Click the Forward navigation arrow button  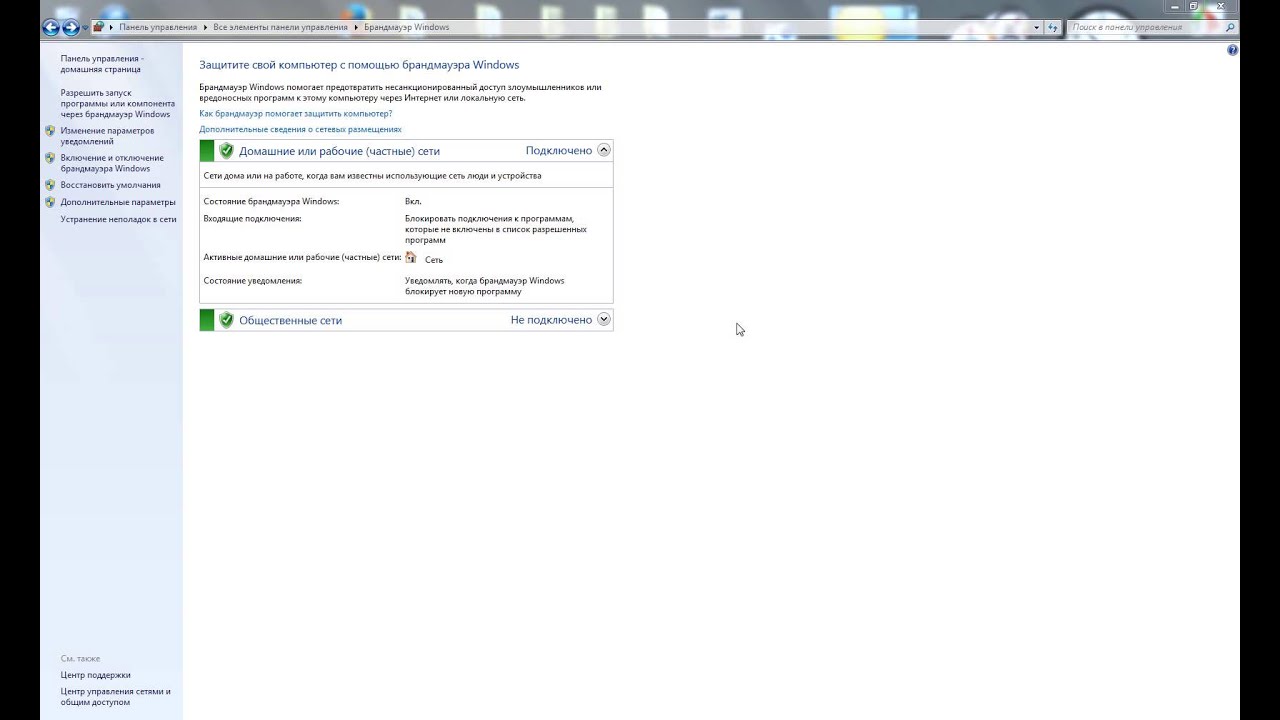click(x=71, y=28)
